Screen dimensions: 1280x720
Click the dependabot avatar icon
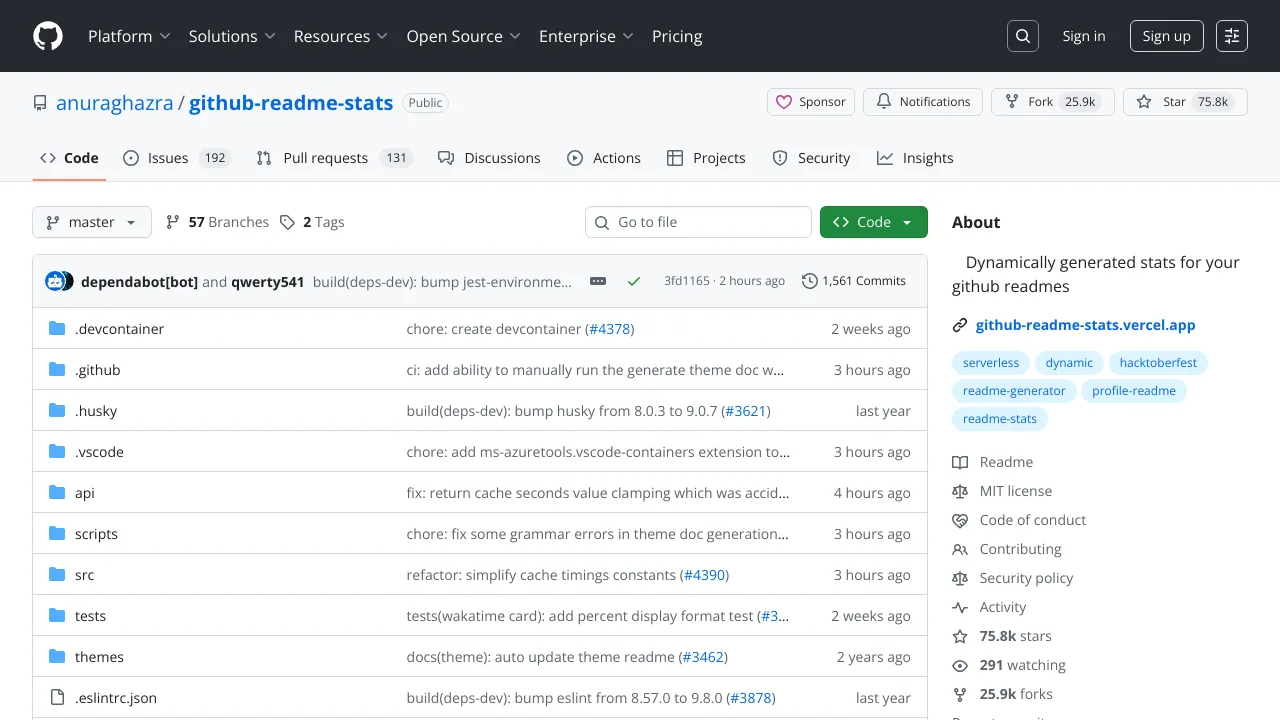(55, 281)
